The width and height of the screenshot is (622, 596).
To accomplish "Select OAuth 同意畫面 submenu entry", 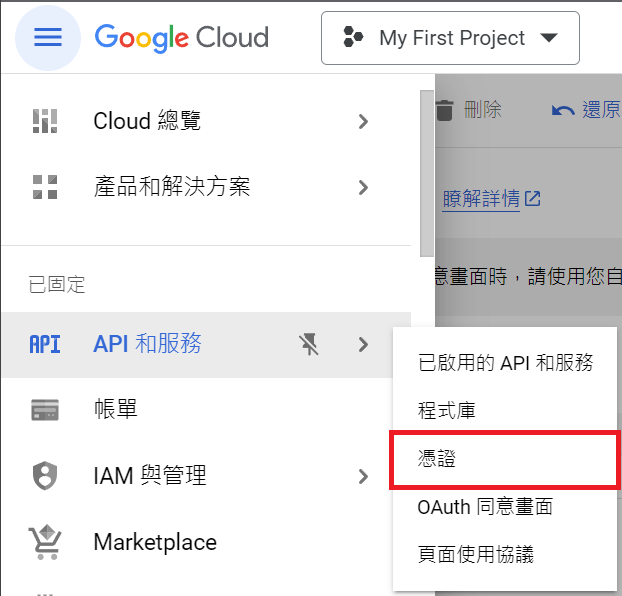I will [505, 507].
